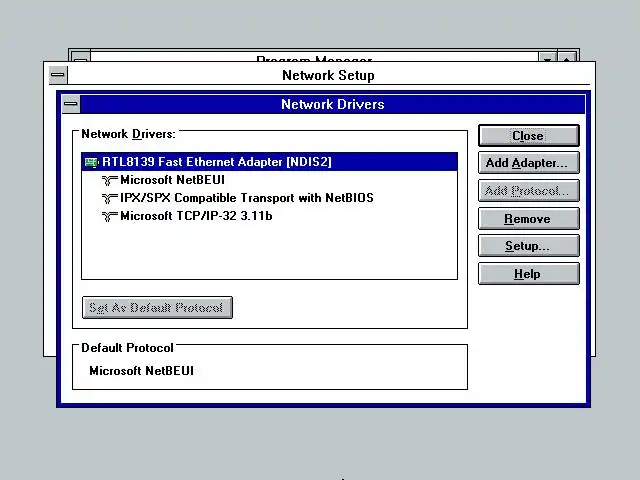
Task: Open the Network Setup control menu box
Action: [58, 75]
